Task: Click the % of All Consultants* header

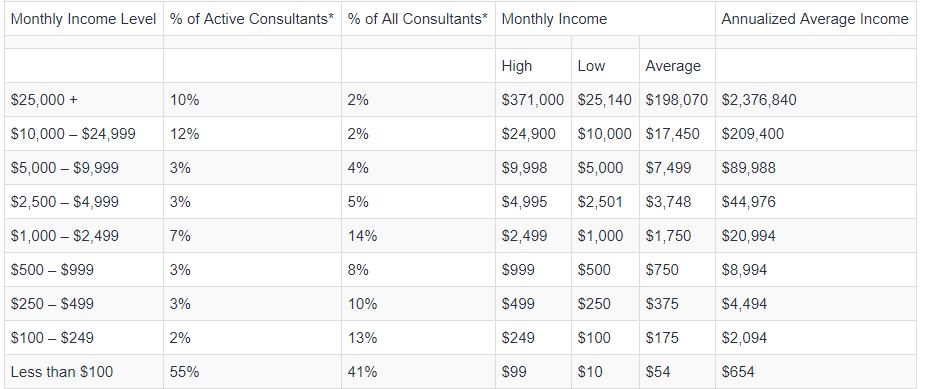Action: pos(418,19)
